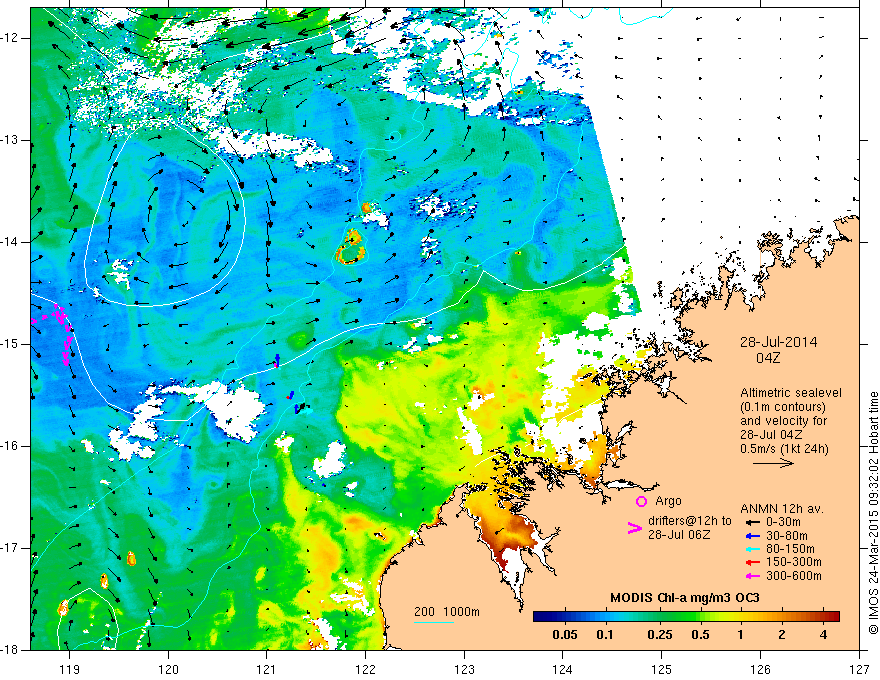The height and width of the screenshot is (680, 880).
Task: Click the colorbar value 0.05
Action: coord(565,635)
